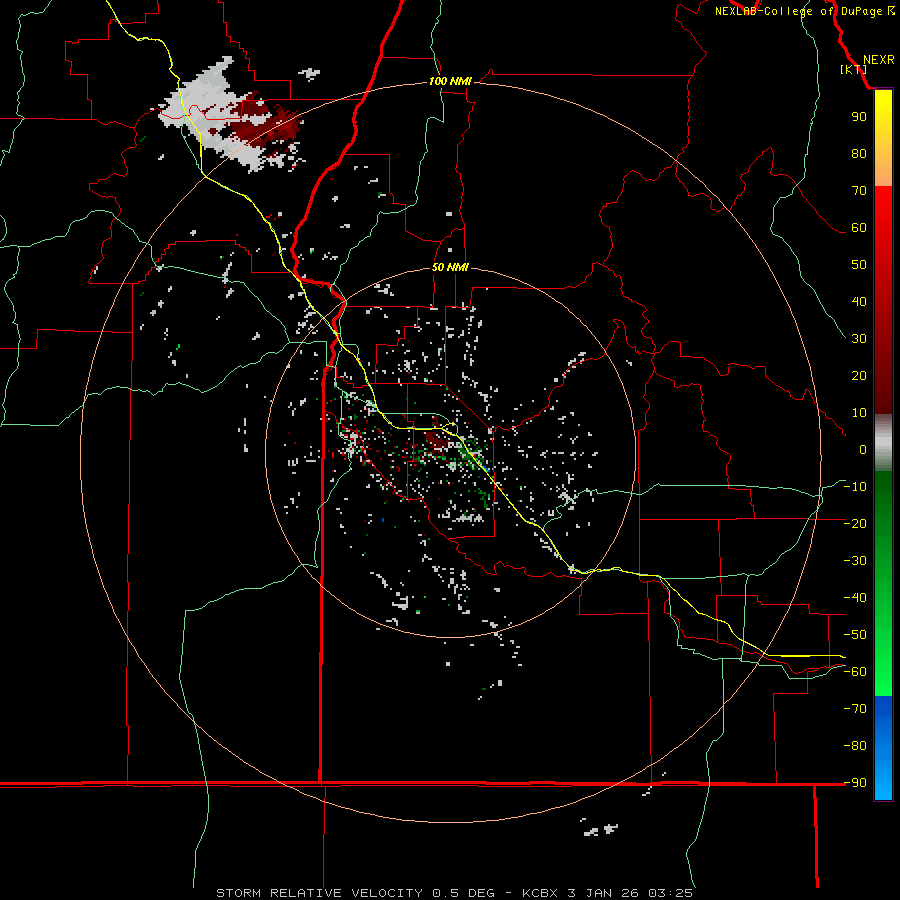
Task: Click the -30 value on velocity scale
Action: coord(855,561)
